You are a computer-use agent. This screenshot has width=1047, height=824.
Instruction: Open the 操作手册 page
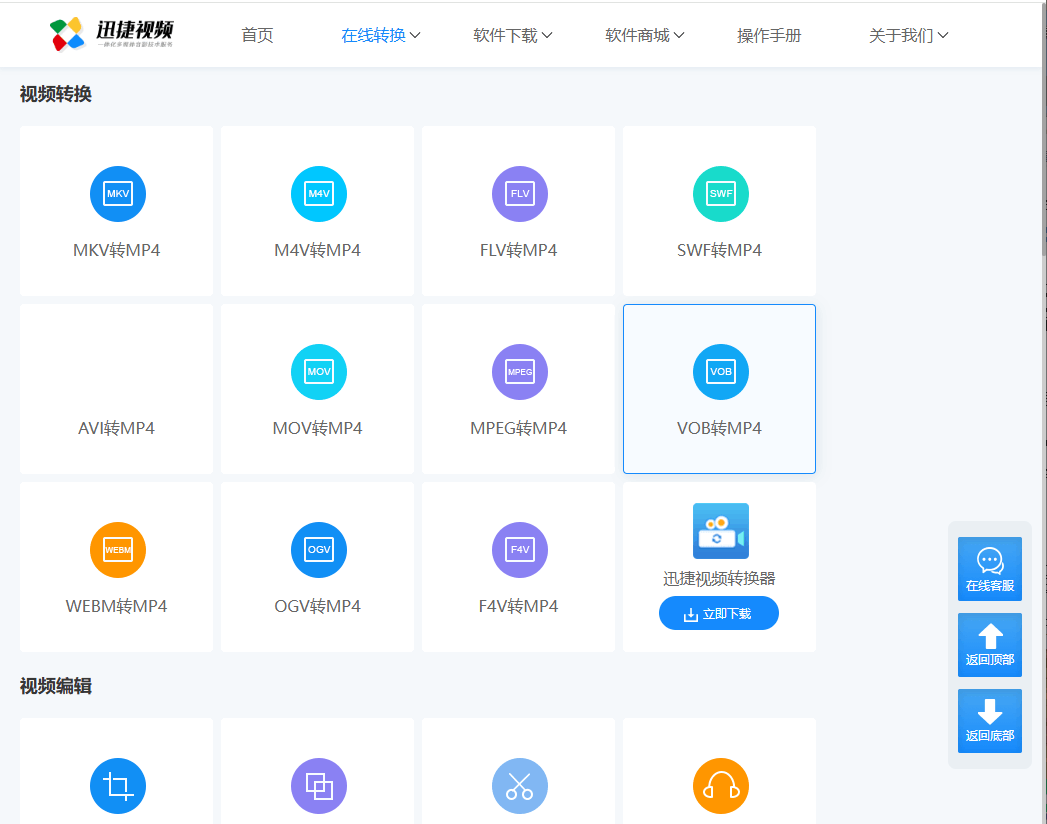tap(769, 34)
